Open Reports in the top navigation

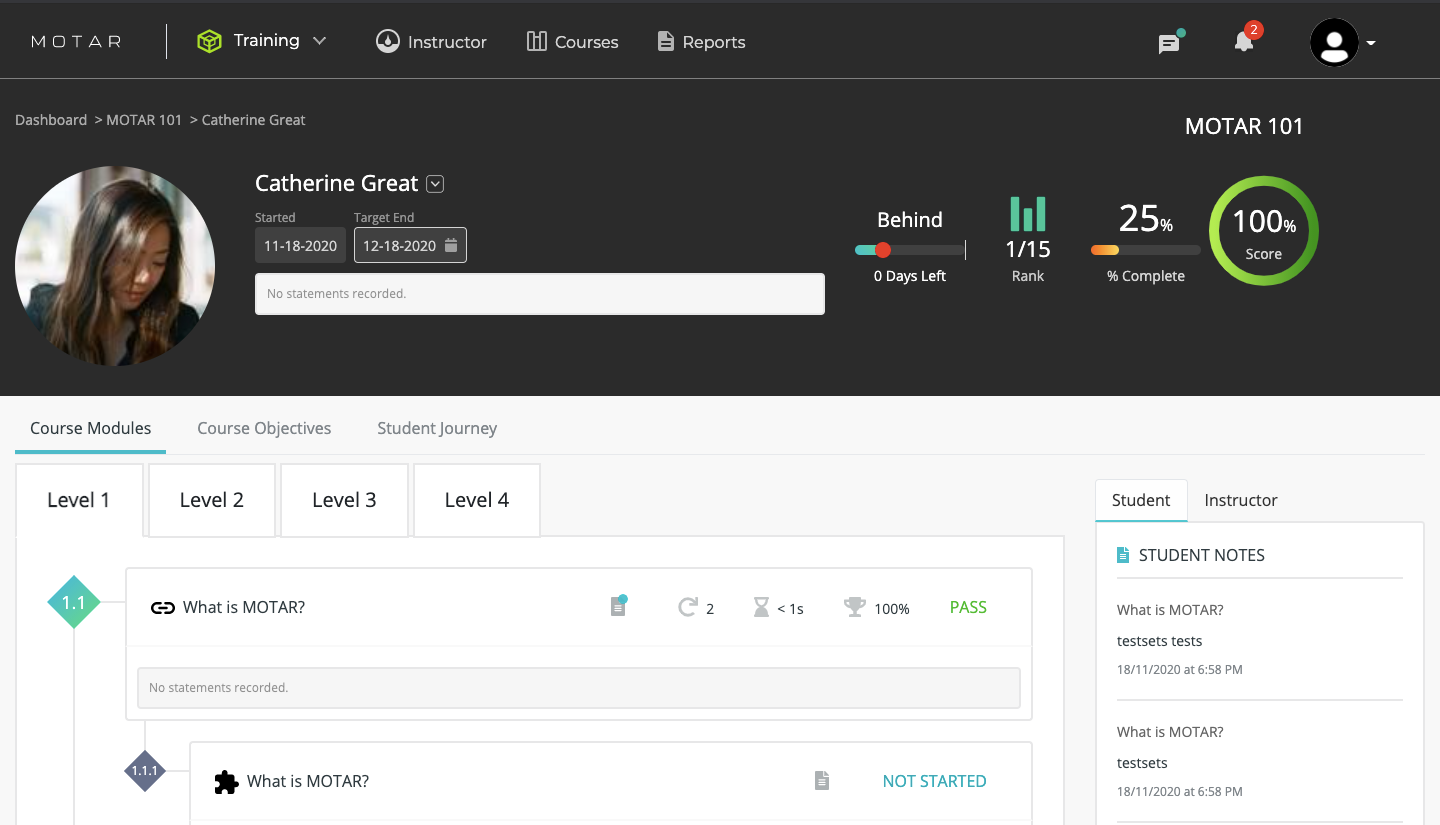[701, 42]
